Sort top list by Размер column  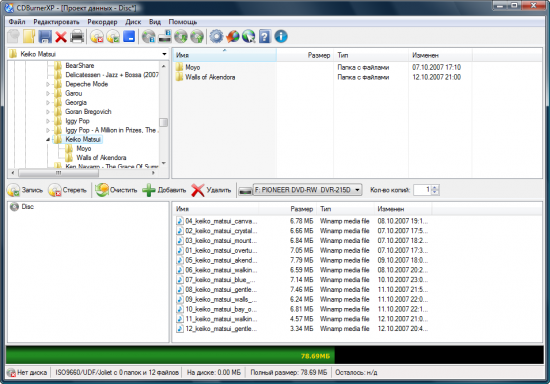click(305, 55)
